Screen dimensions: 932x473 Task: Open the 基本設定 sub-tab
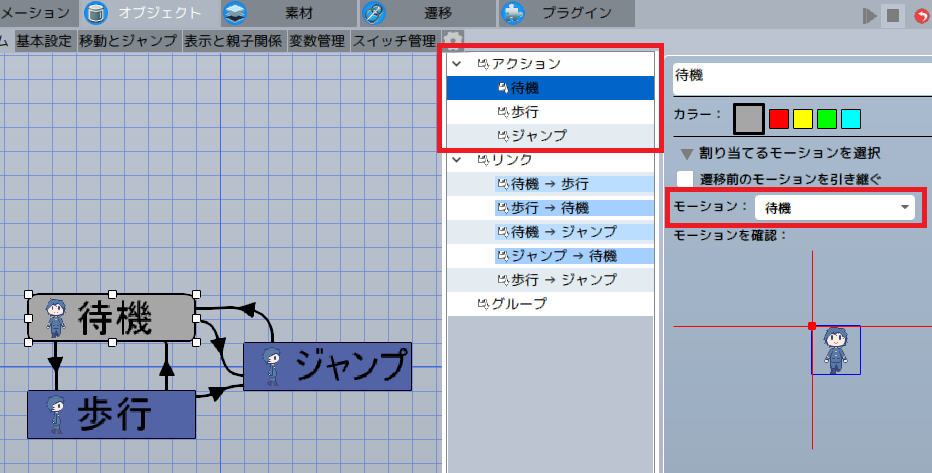click(44, 41)
